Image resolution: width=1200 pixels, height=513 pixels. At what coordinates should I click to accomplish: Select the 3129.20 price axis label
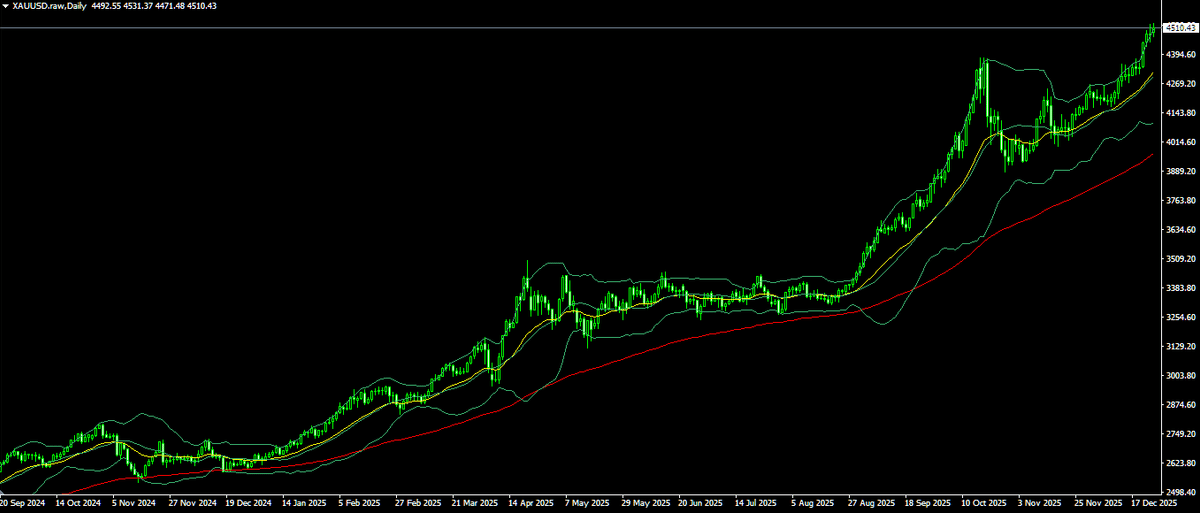coord(1181,346)
